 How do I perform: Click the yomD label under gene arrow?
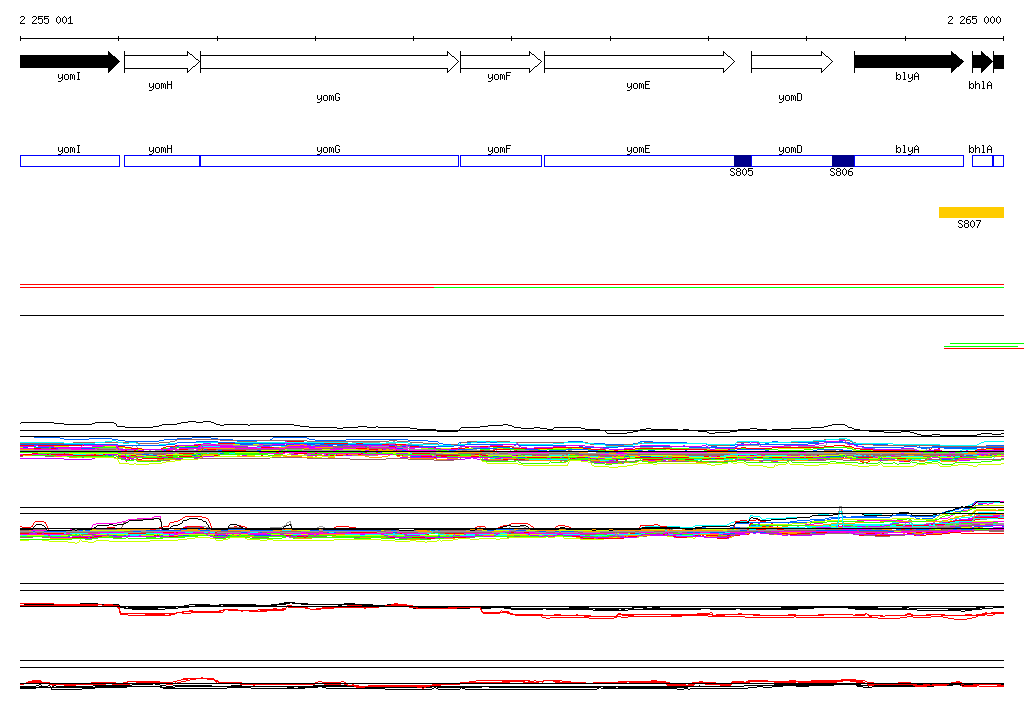coord(790,97)
